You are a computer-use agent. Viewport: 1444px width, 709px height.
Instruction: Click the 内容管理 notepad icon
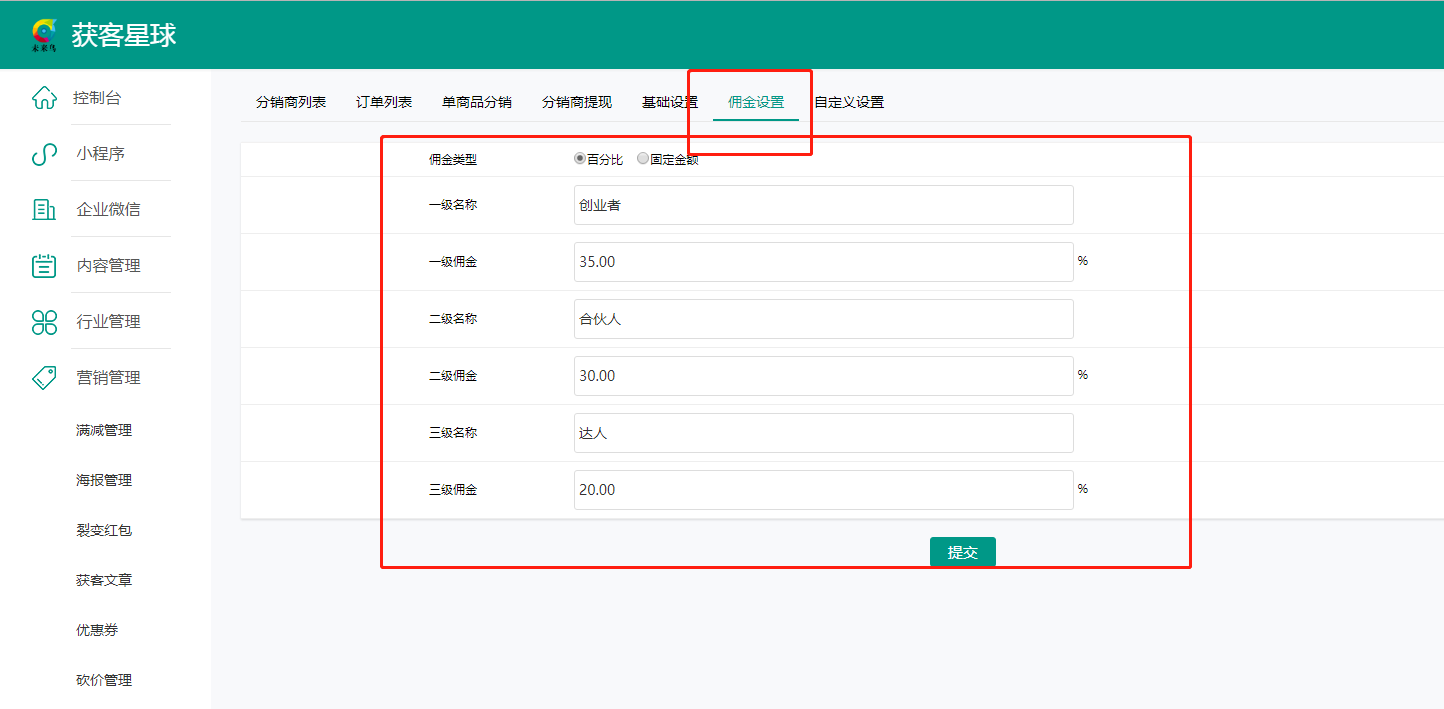[x=44, y=266]
